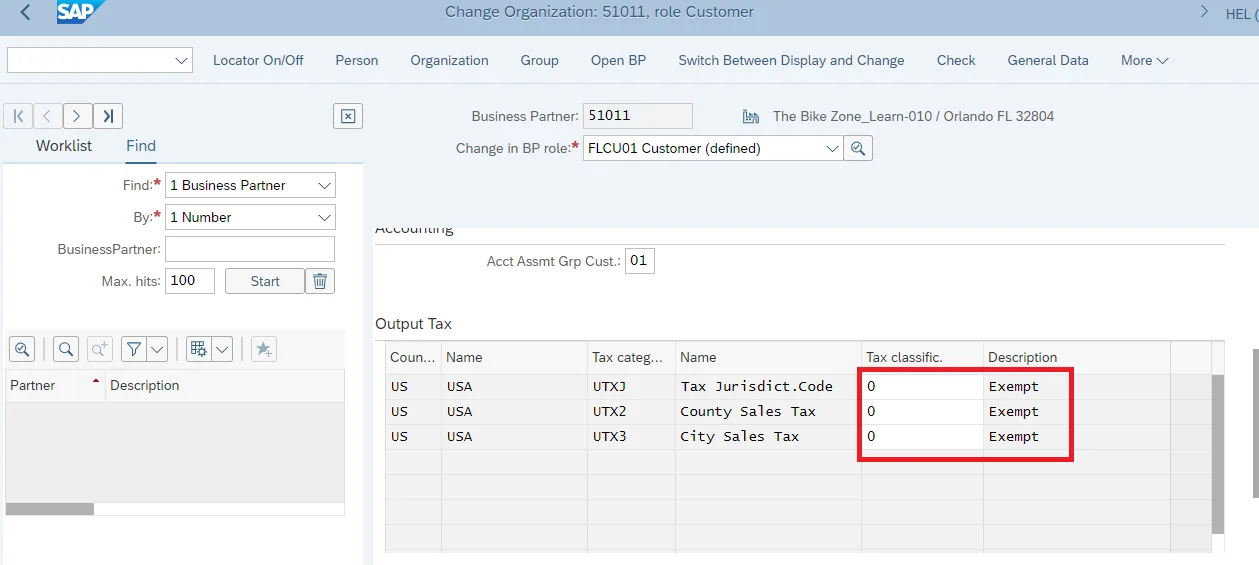Click Open BP in the toolbar
This screenshot has width=1259, height=565.
pos(618,60)
